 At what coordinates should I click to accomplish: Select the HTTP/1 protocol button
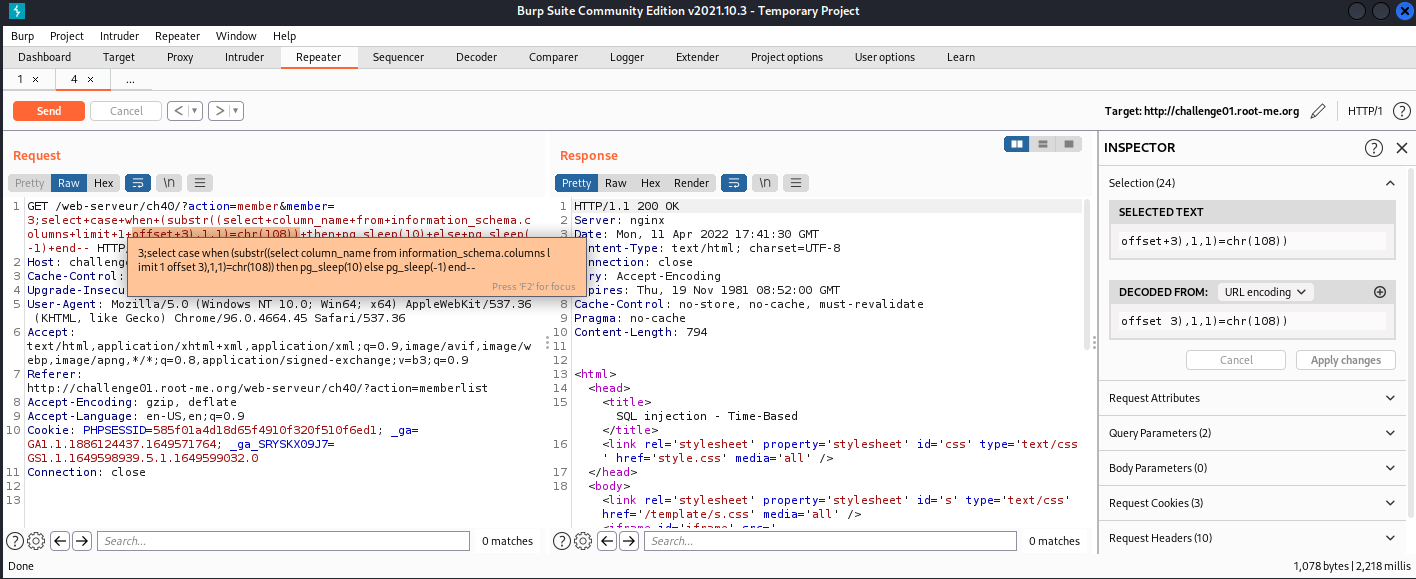point(1365,111)
